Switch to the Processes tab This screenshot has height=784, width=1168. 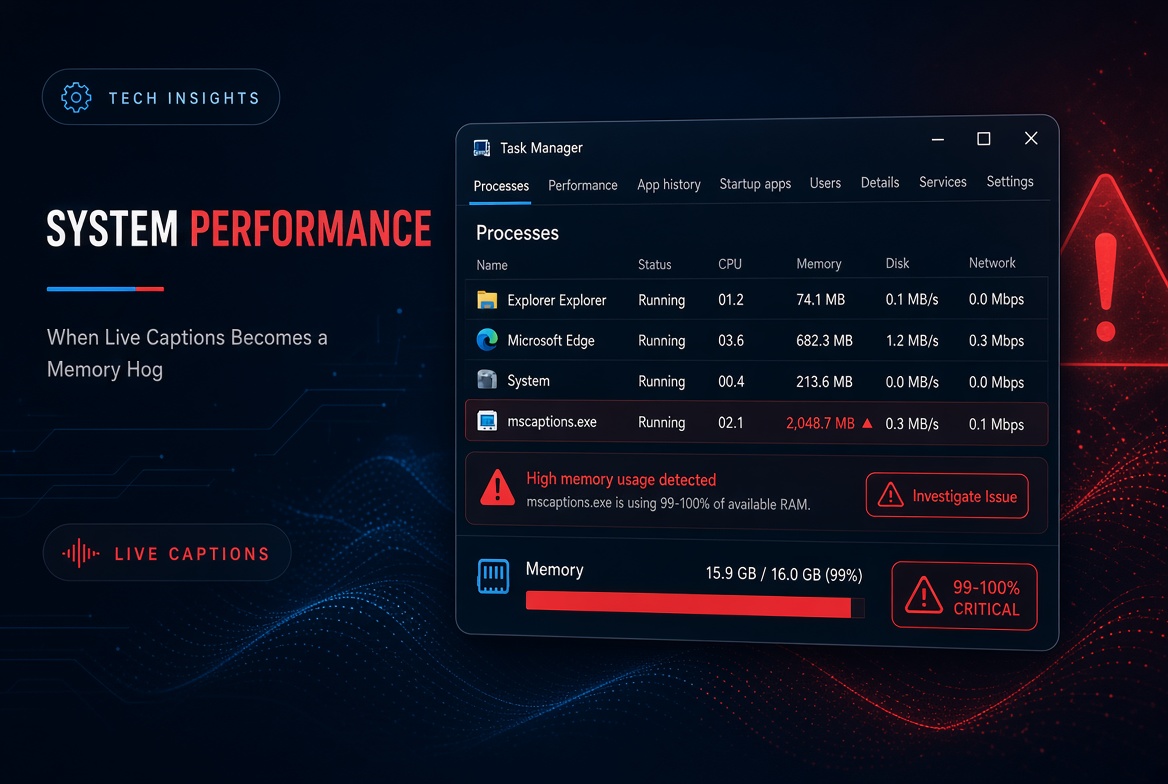[501, 186]
